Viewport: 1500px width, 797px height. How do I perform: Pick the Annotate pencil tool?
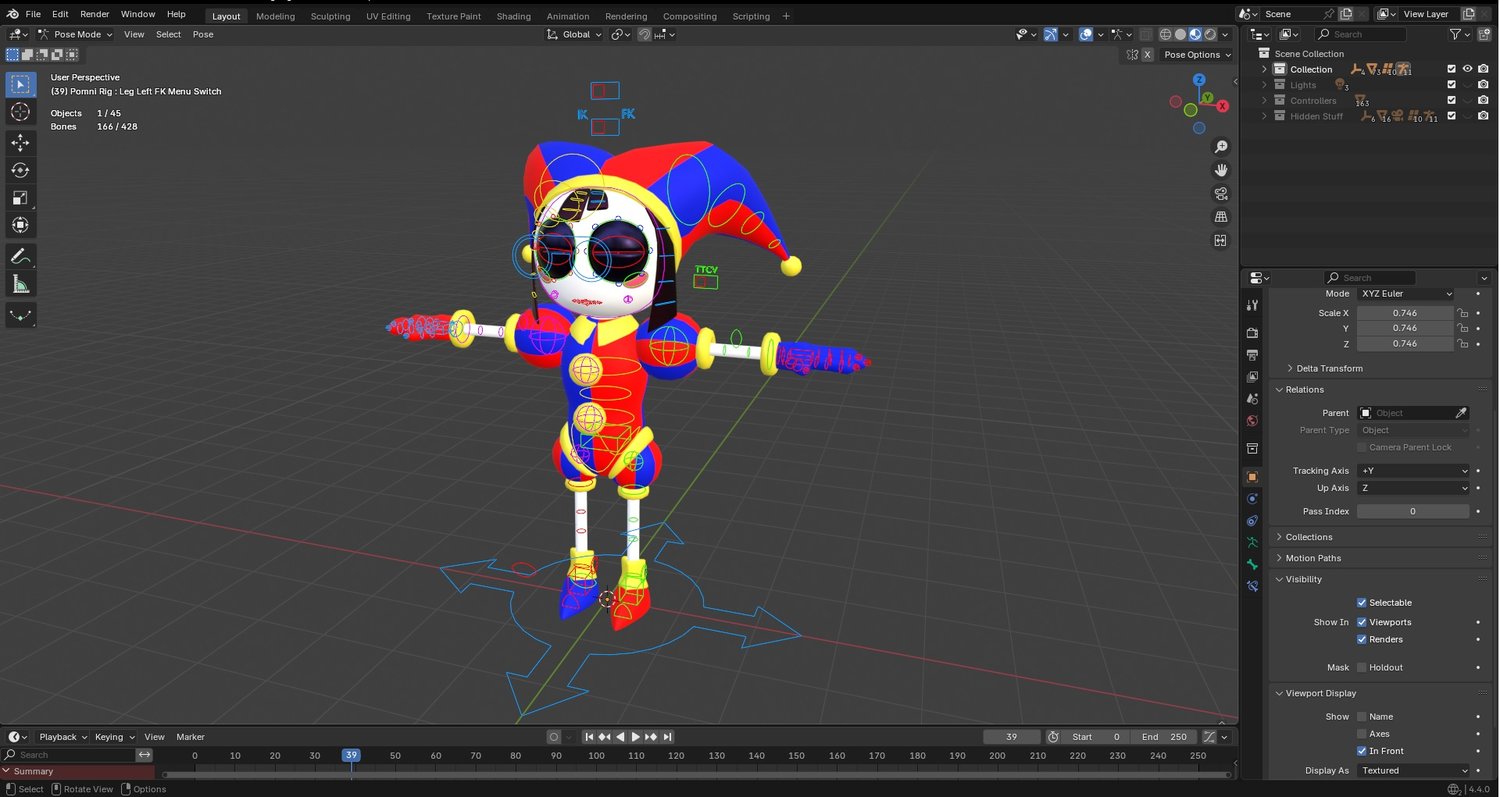pyautogui.click(x=20, y=257)
